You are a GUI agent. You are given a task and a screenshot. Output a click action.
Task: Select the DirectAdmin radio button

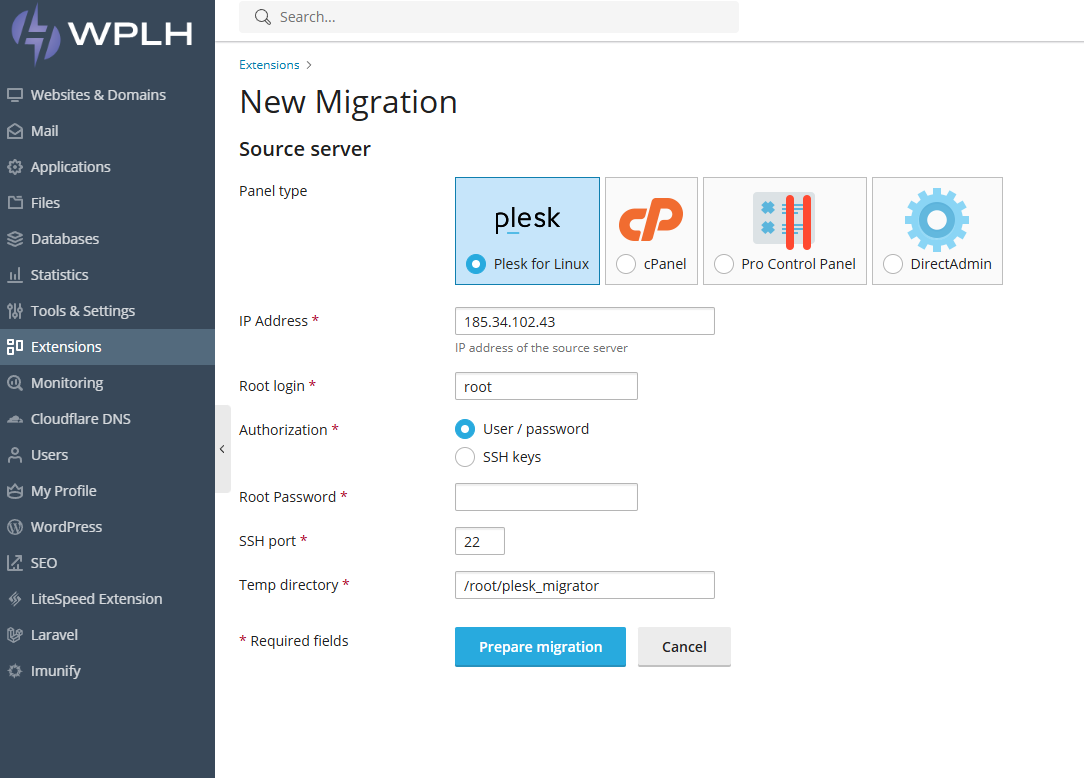893,264
